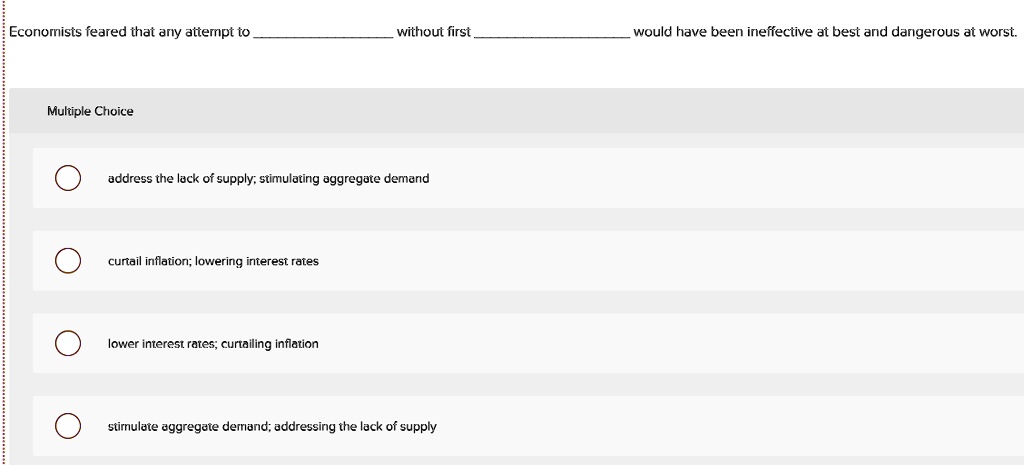Click answer text 'stimulate aggregate demand; addressing the lack of supply'
1024x465 pixels.
272,426
